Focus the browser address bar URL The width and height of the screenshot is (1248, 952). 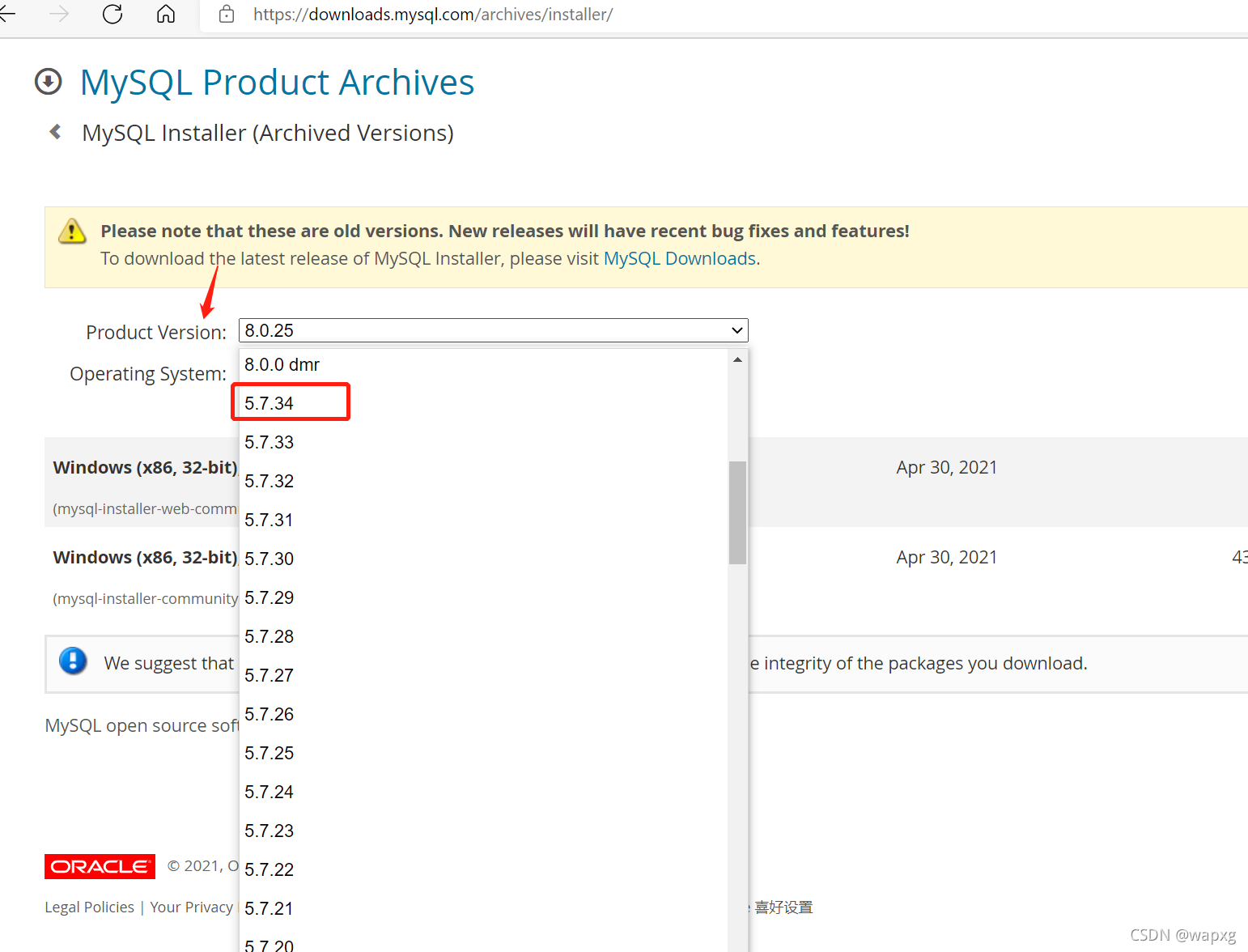coord(433,15)
